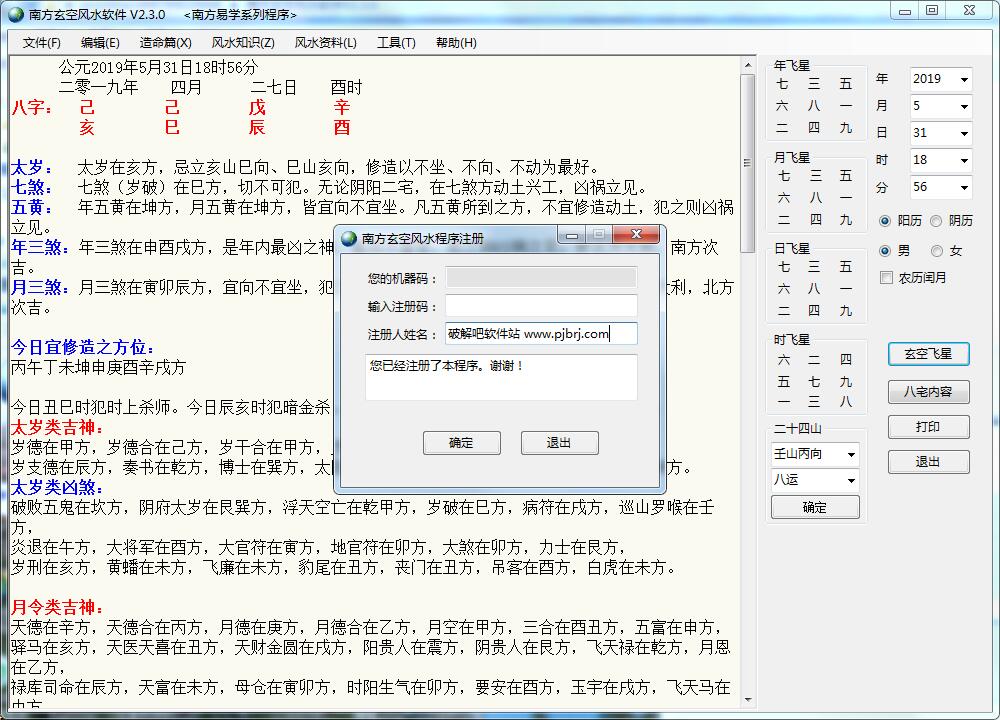Viewport: 1000px width, 720px height.
Task: Click the vertical scrollbar thumb
Action: [x=747, y=163]
